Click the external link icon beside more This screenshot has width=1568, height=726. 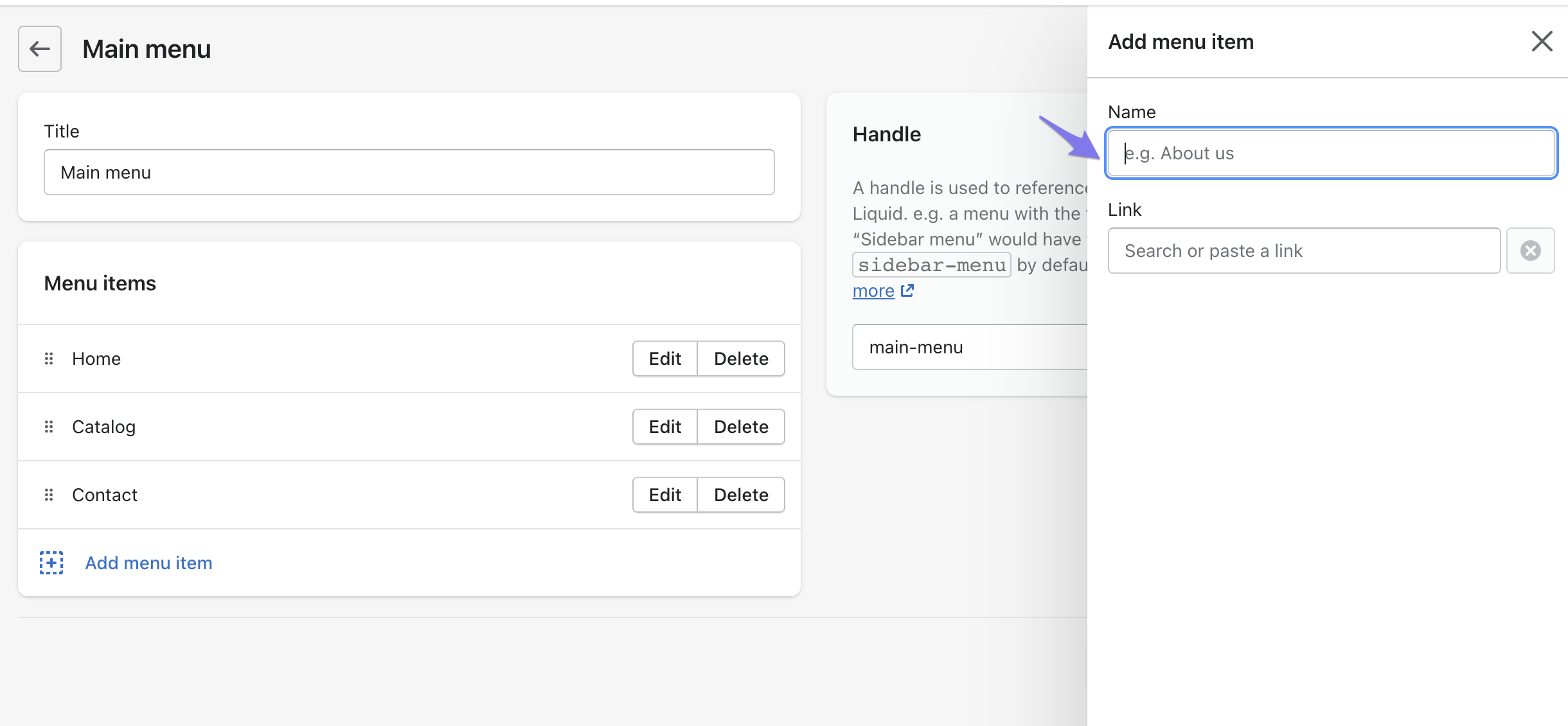click(x=907, y=291)
